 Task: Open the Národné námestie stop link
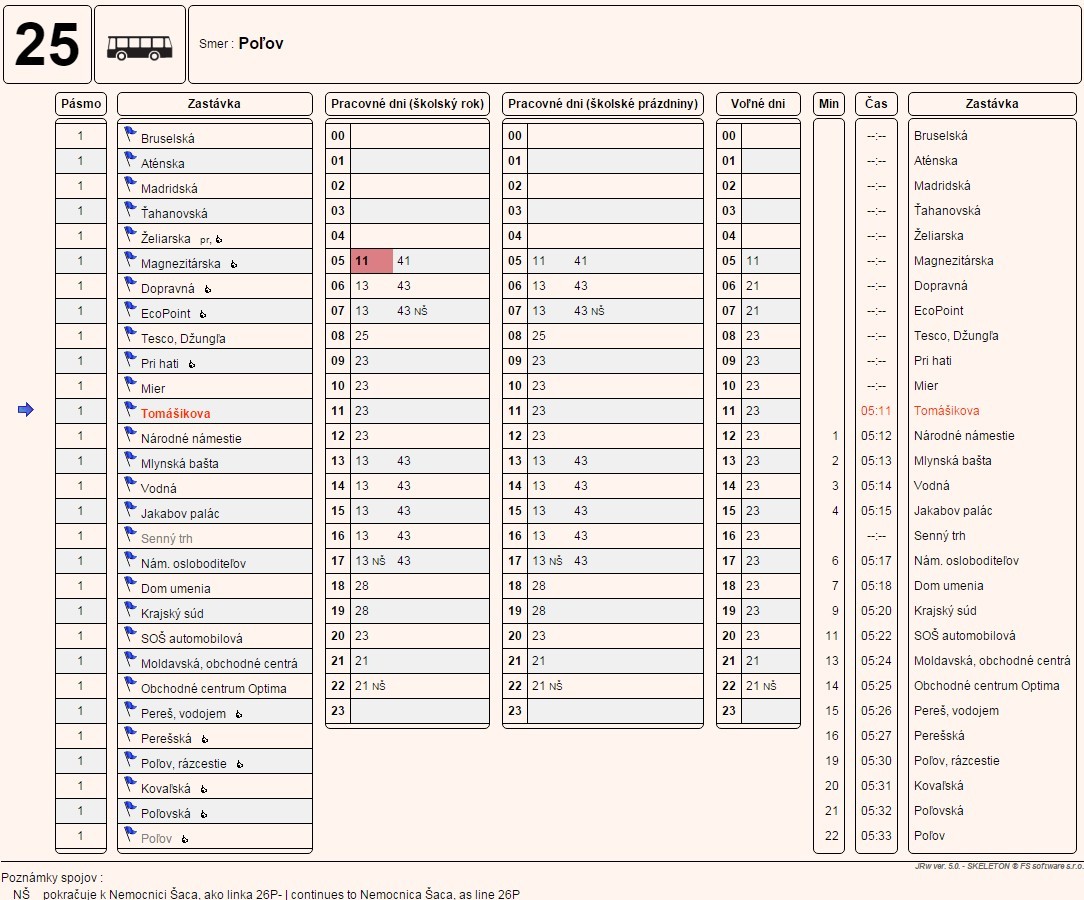click(x=190, y=438)
